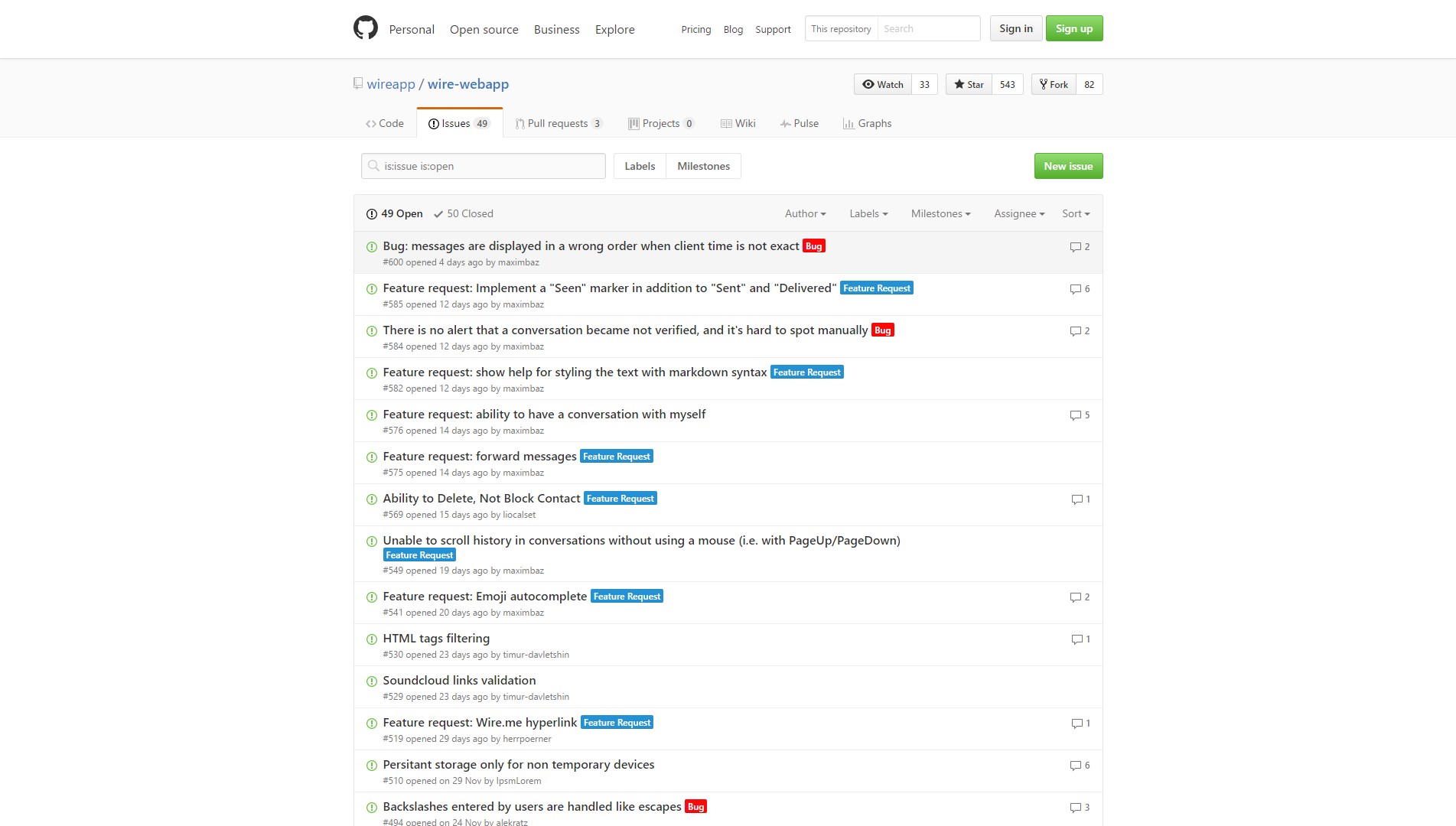
Task: Show the 49 Open issues
Action: coord(394,214)
